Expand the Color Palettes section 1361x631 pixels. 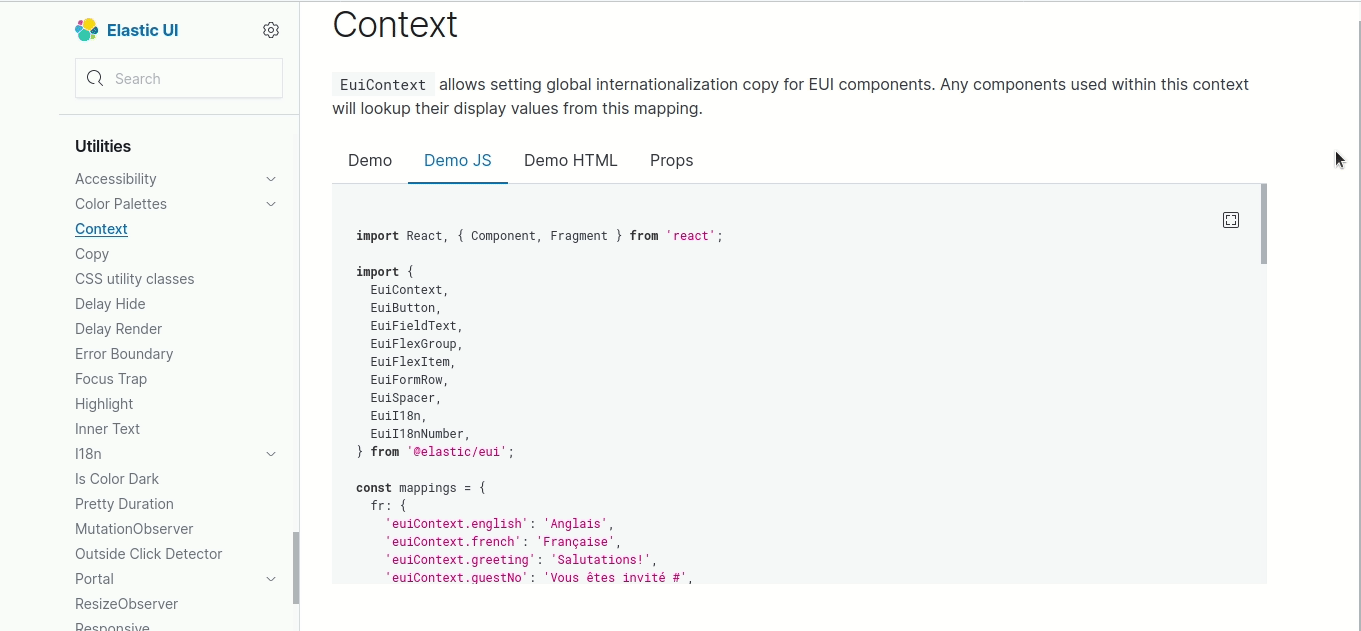pyautogui.click(x=271, y=204)
